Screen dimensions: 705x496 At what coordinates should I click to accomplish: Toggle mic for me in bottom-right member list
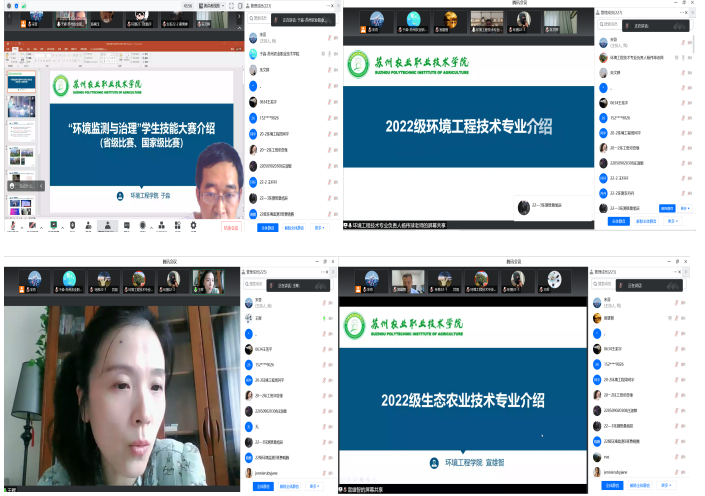click(x=677, y=457)
